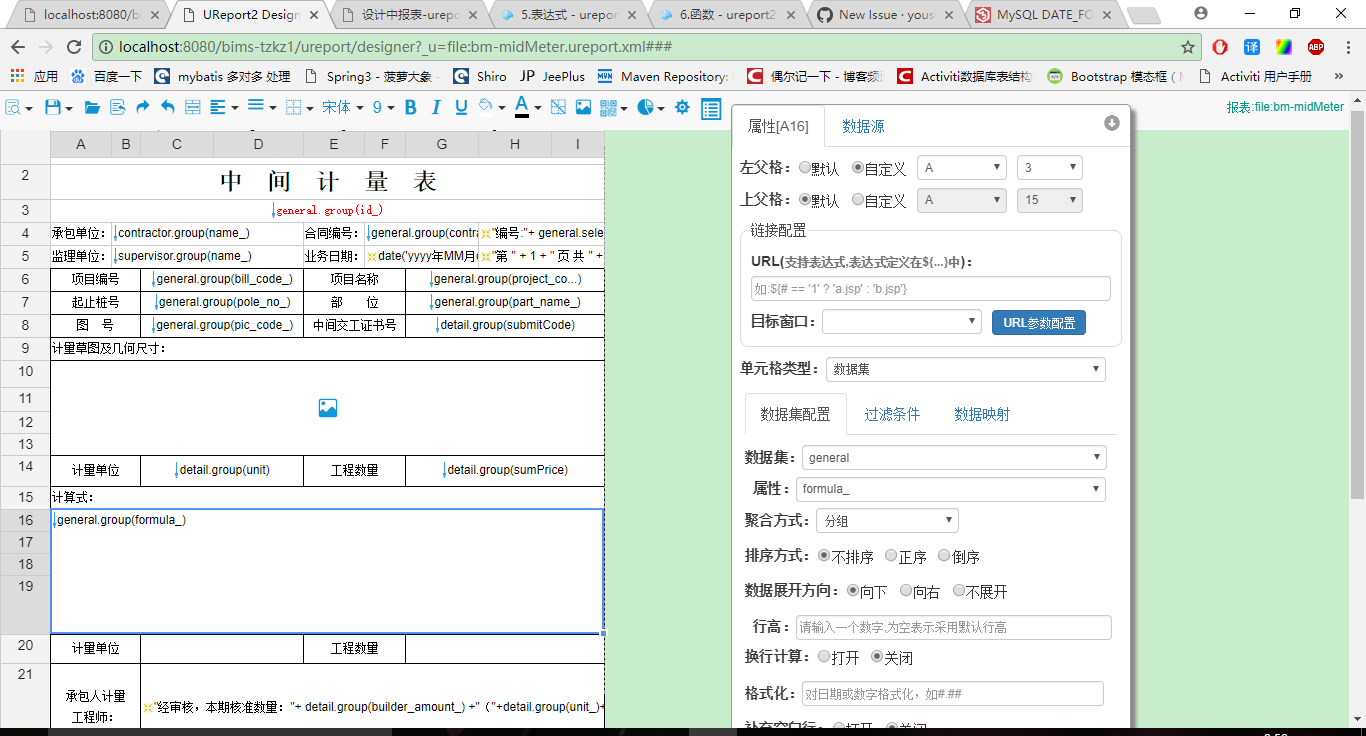
Task: Collapse panel with down-arrow circle icon
Action: (1111, 123)
